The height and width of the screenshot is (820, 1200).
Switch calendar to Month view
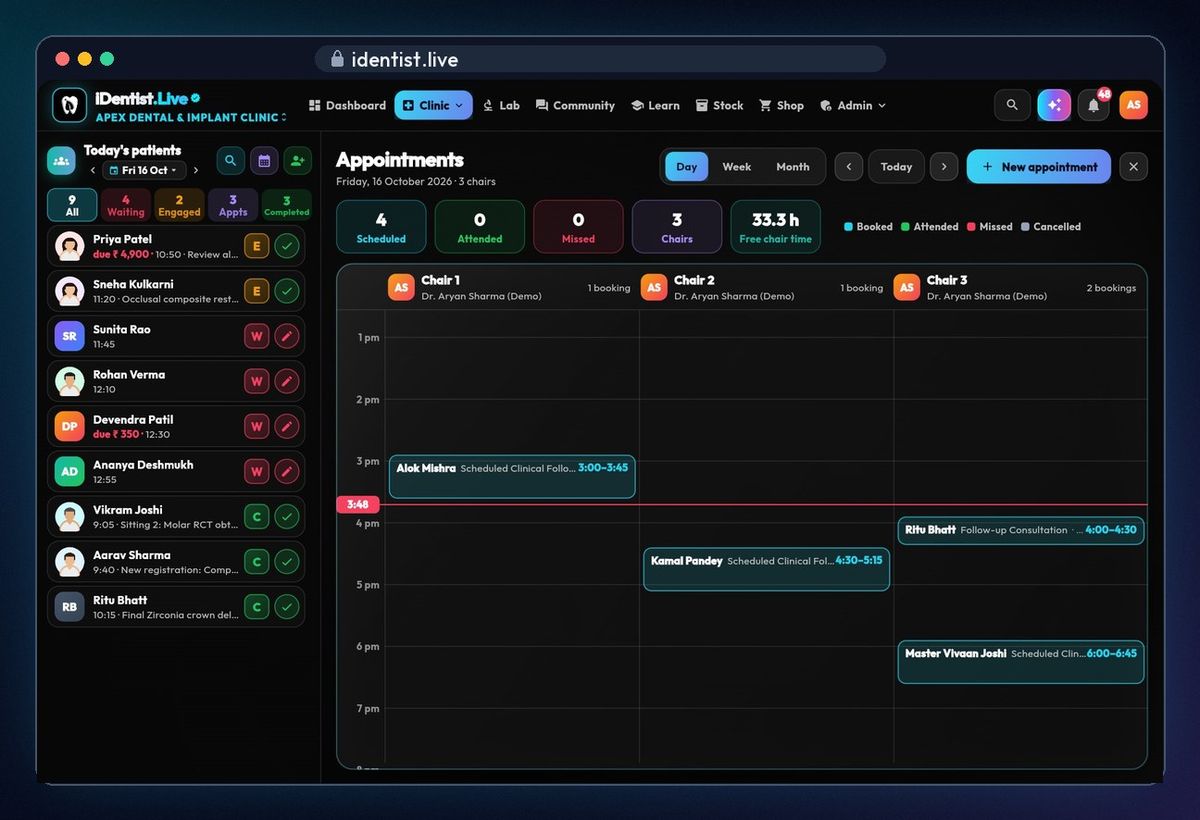pyautogui.click(x=793, y=167)
